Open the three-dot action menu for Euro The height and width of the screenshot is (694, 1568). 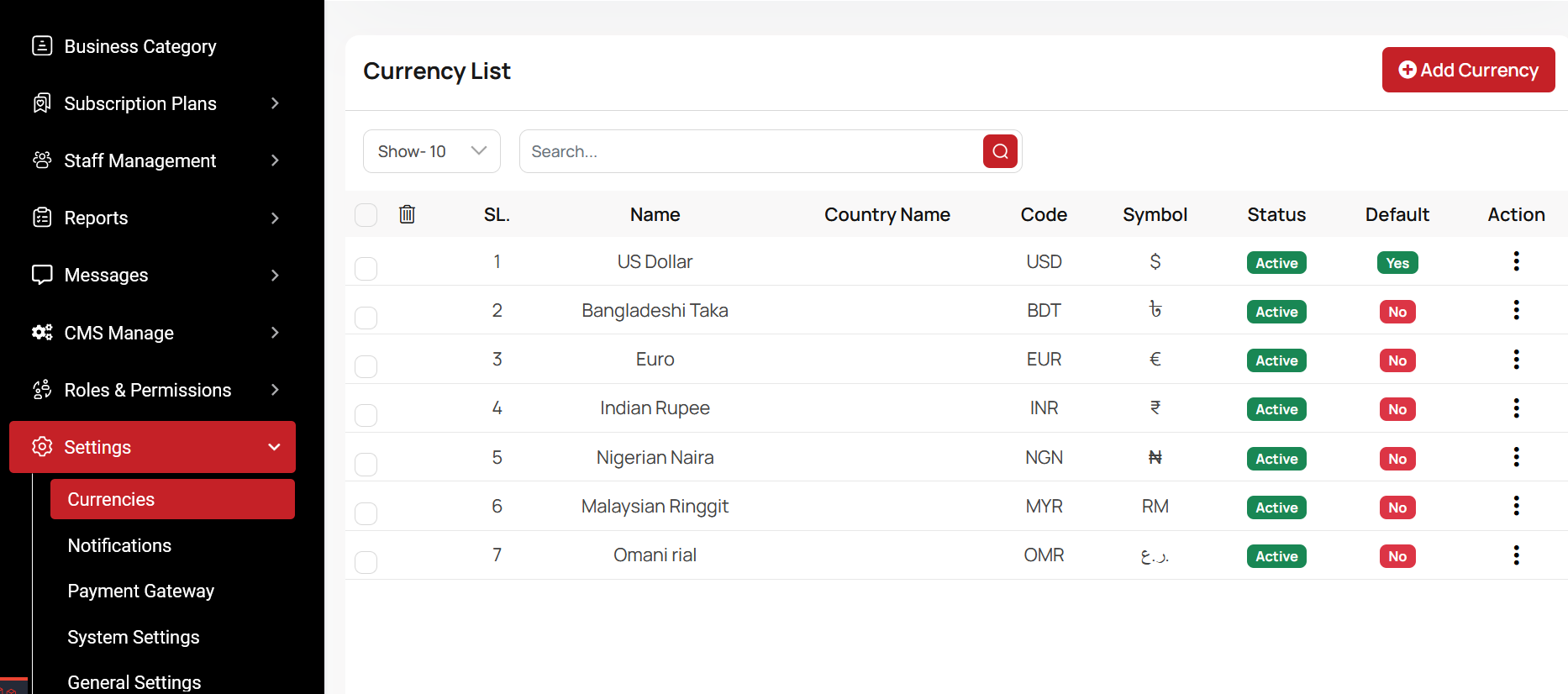1516,360
